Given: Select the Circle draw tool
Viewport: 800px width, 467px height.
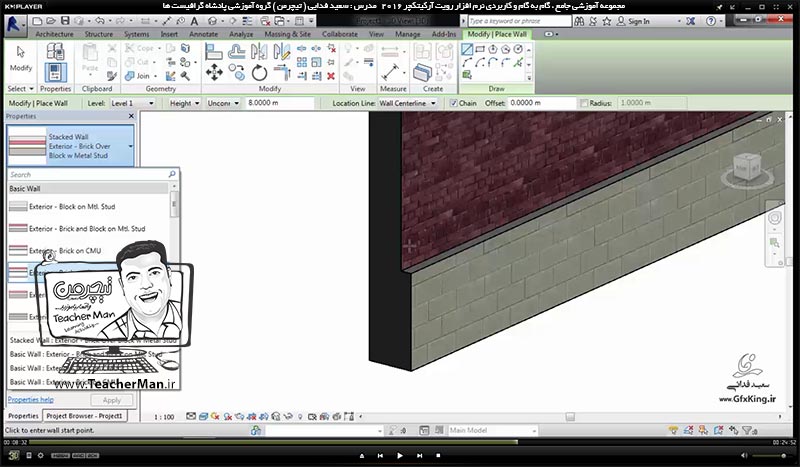Looking at the screenshot, I should pyautogui.click(x=518, y=49).
